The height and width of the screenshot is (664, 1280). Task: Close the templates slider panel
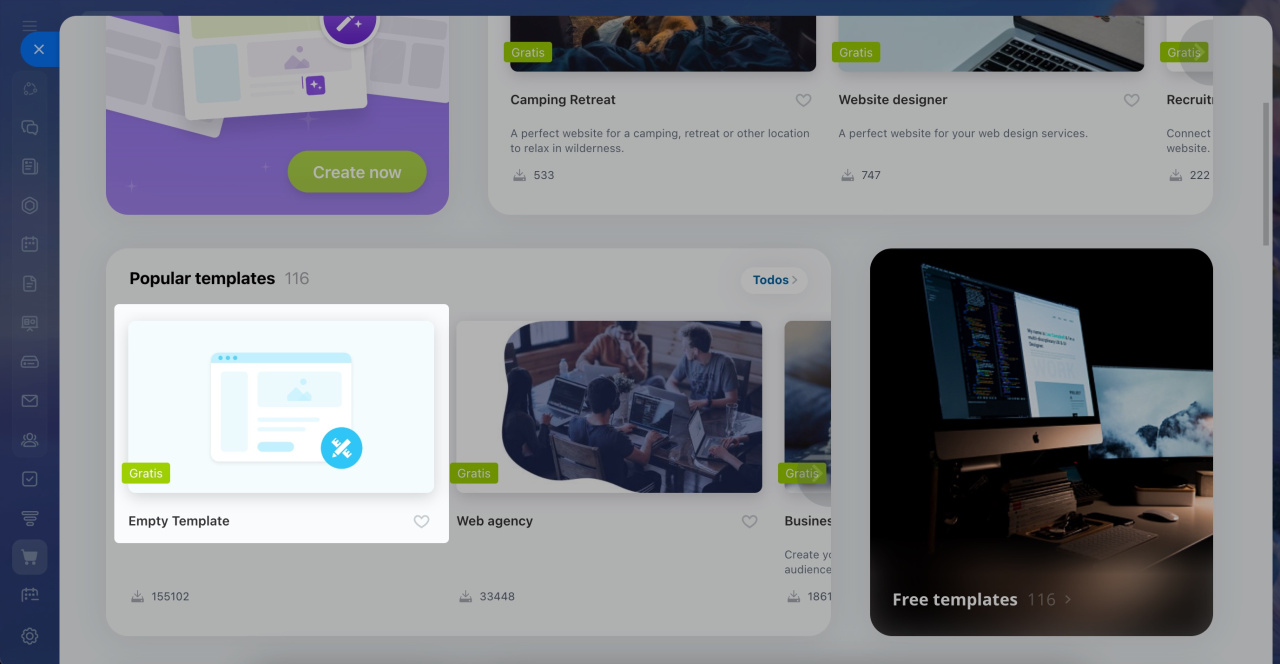(x=39, y=49)
